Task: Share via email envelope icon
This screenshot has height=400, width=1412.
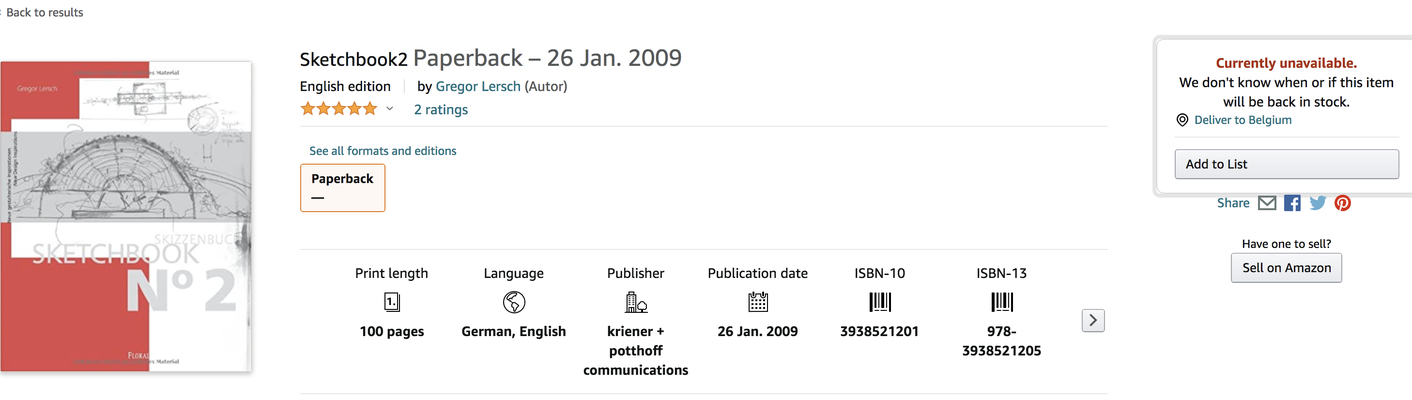Action: coord(1267,203)
